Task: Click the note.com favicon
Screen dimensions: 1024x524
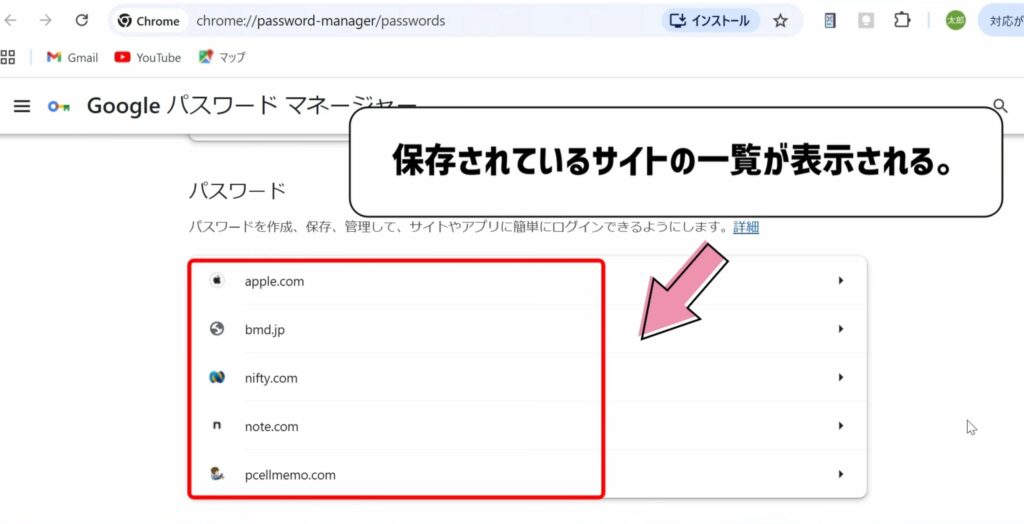Action: (217, 426)
